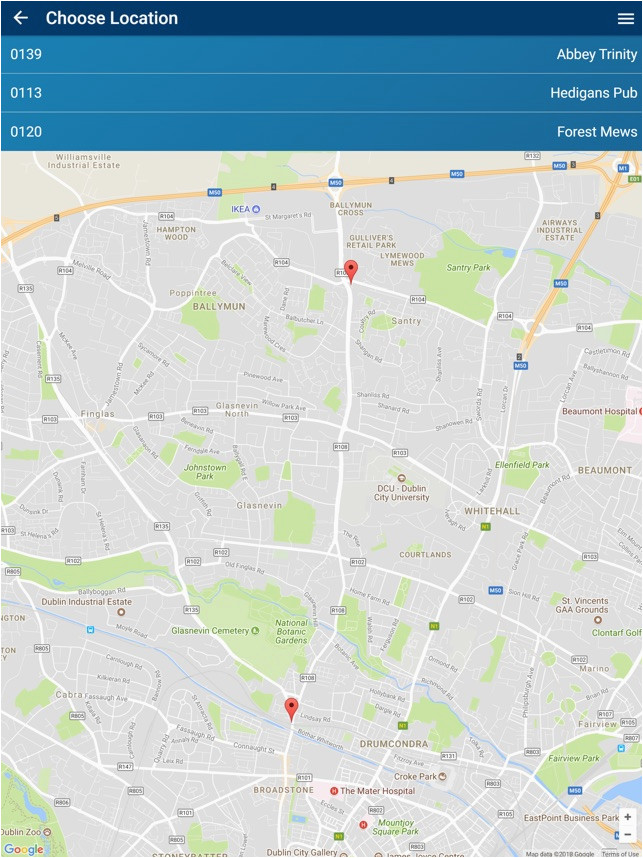Screen dimensions: 643x858
Task: Tap the Santry Park label
Action: (x=468, y=268)
